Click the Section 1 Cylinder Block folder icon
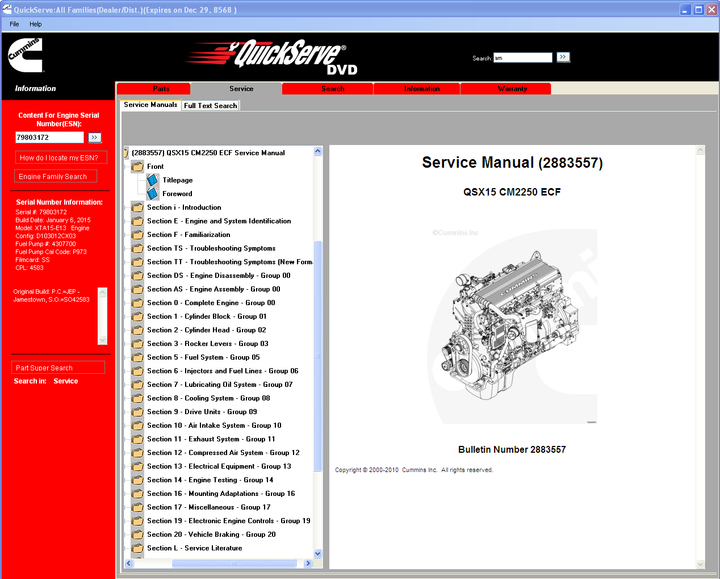The image size is (720, 579). (137, 316)
